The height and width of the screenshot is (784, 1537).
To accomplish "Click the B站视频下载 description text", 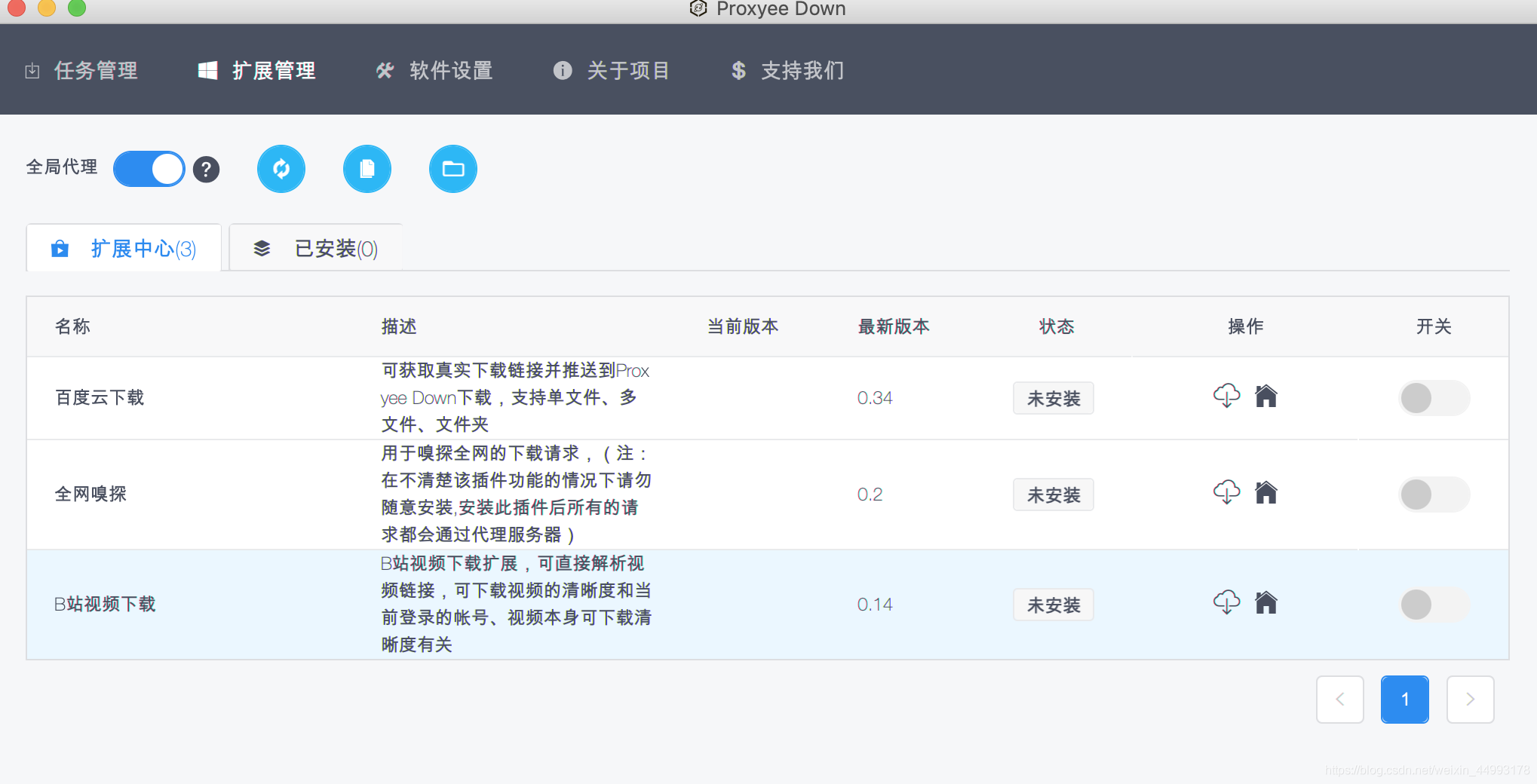I will coord(516,604).
